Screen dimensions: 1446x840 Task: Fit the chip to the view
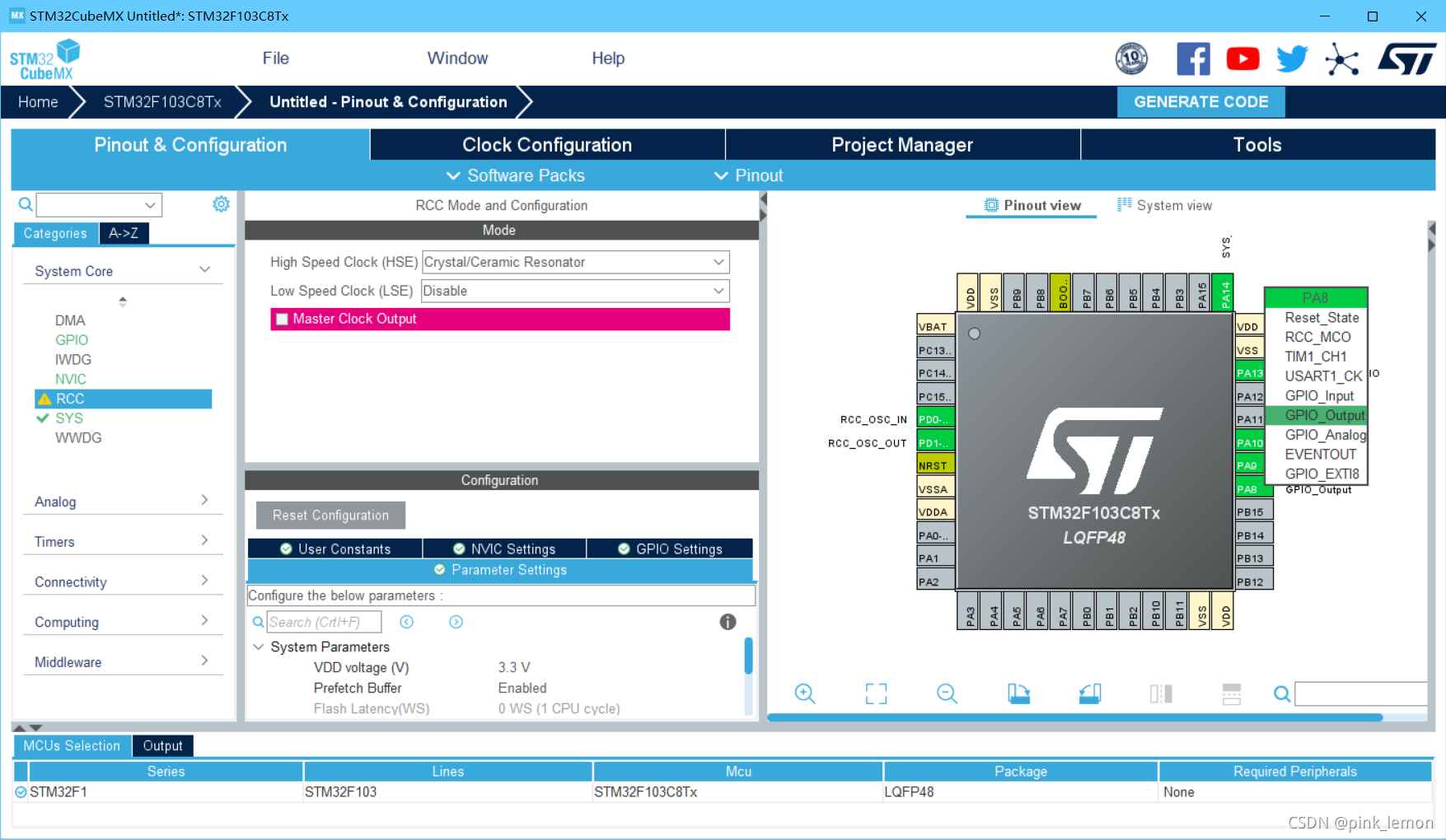(x=876, y=693)
